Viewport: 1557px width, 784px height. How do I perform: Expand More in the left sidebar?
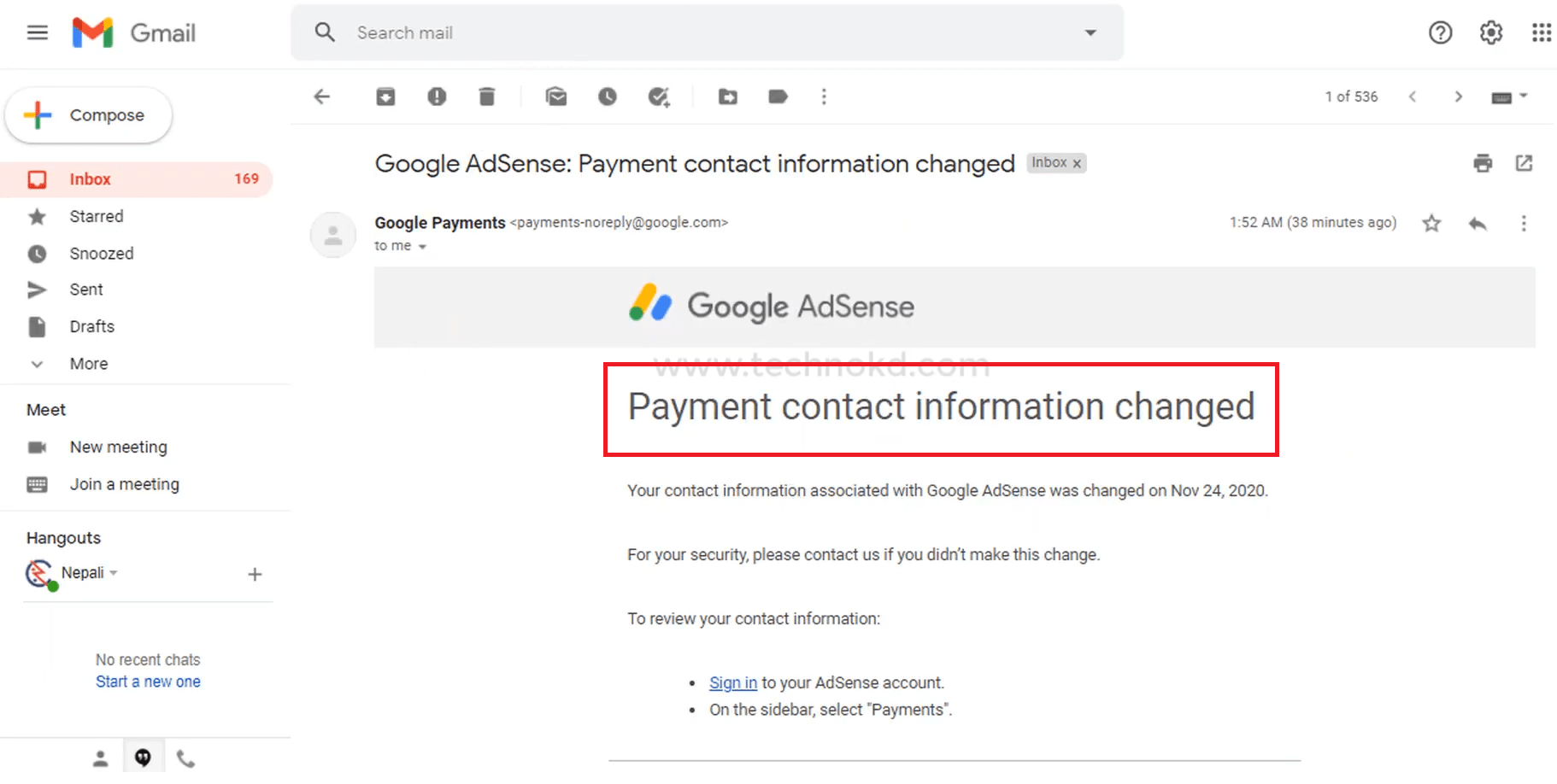click(88, 364)
